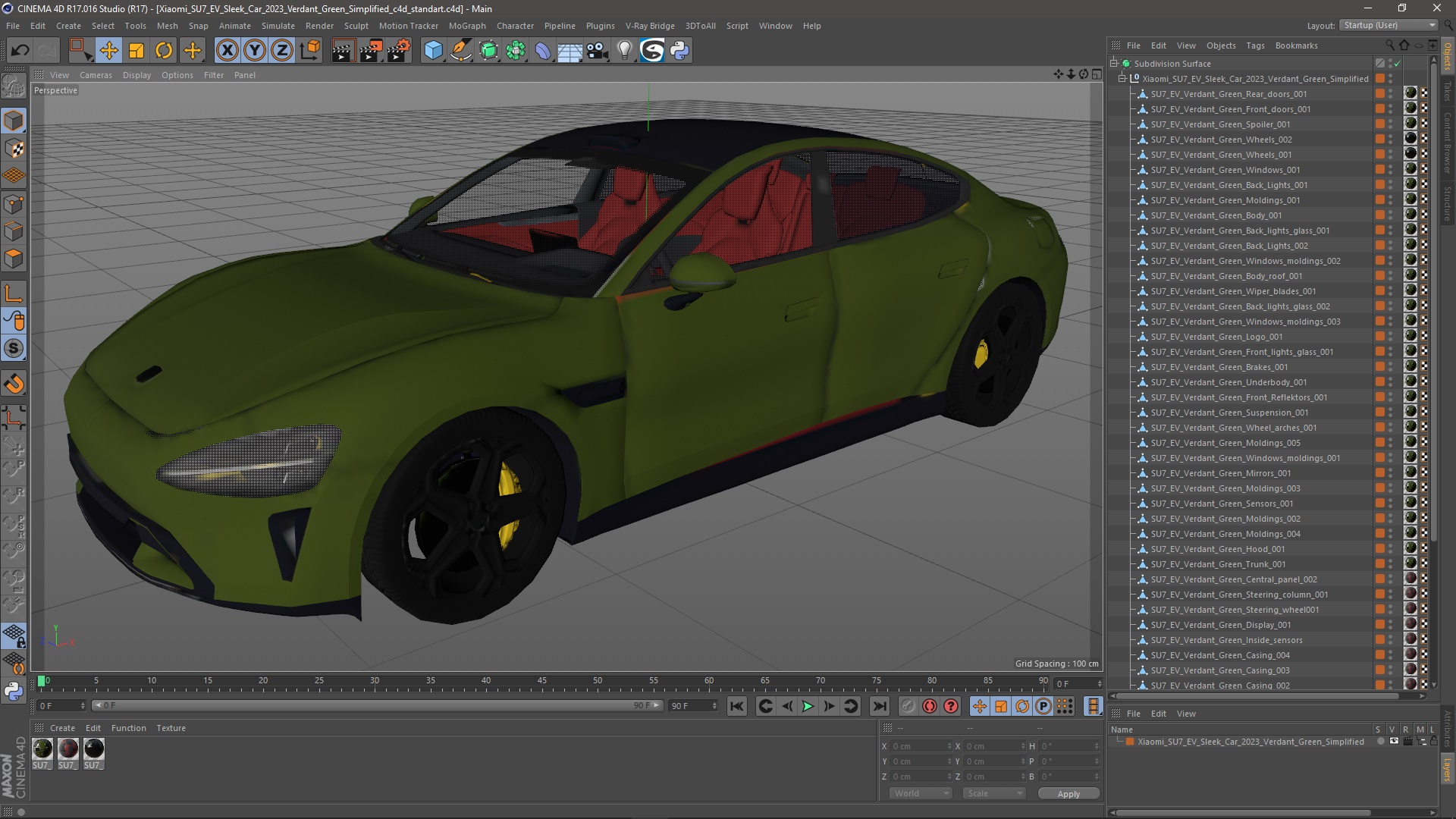Switch to Points mode
This screenshot has height=819, width=1456.
coord(14,204)
